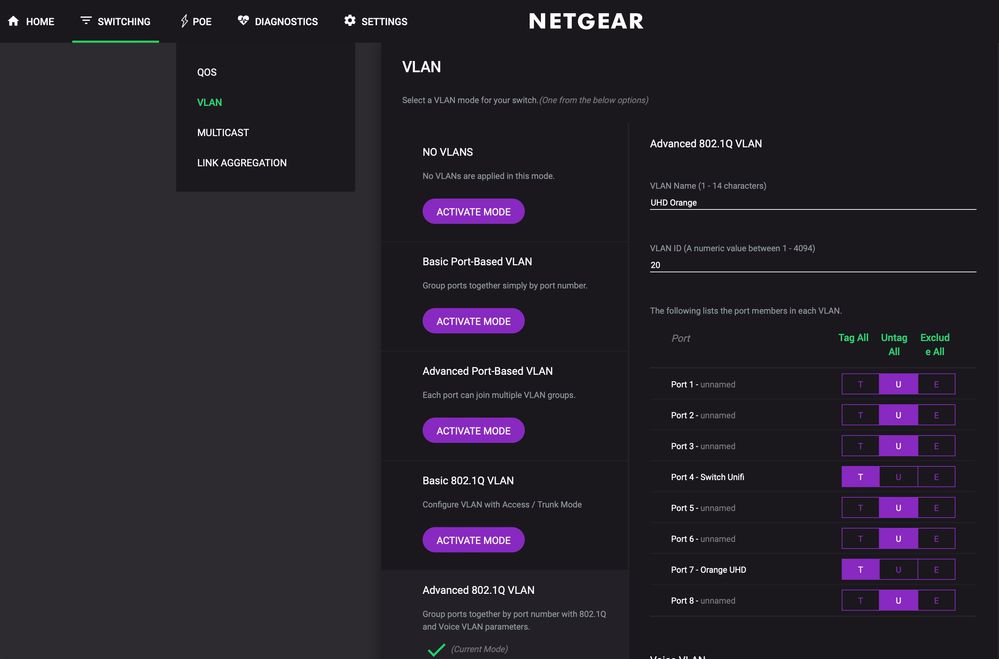Click the NETGEAR logo
The width and height of the screenshot is (999, 659).
586,21
